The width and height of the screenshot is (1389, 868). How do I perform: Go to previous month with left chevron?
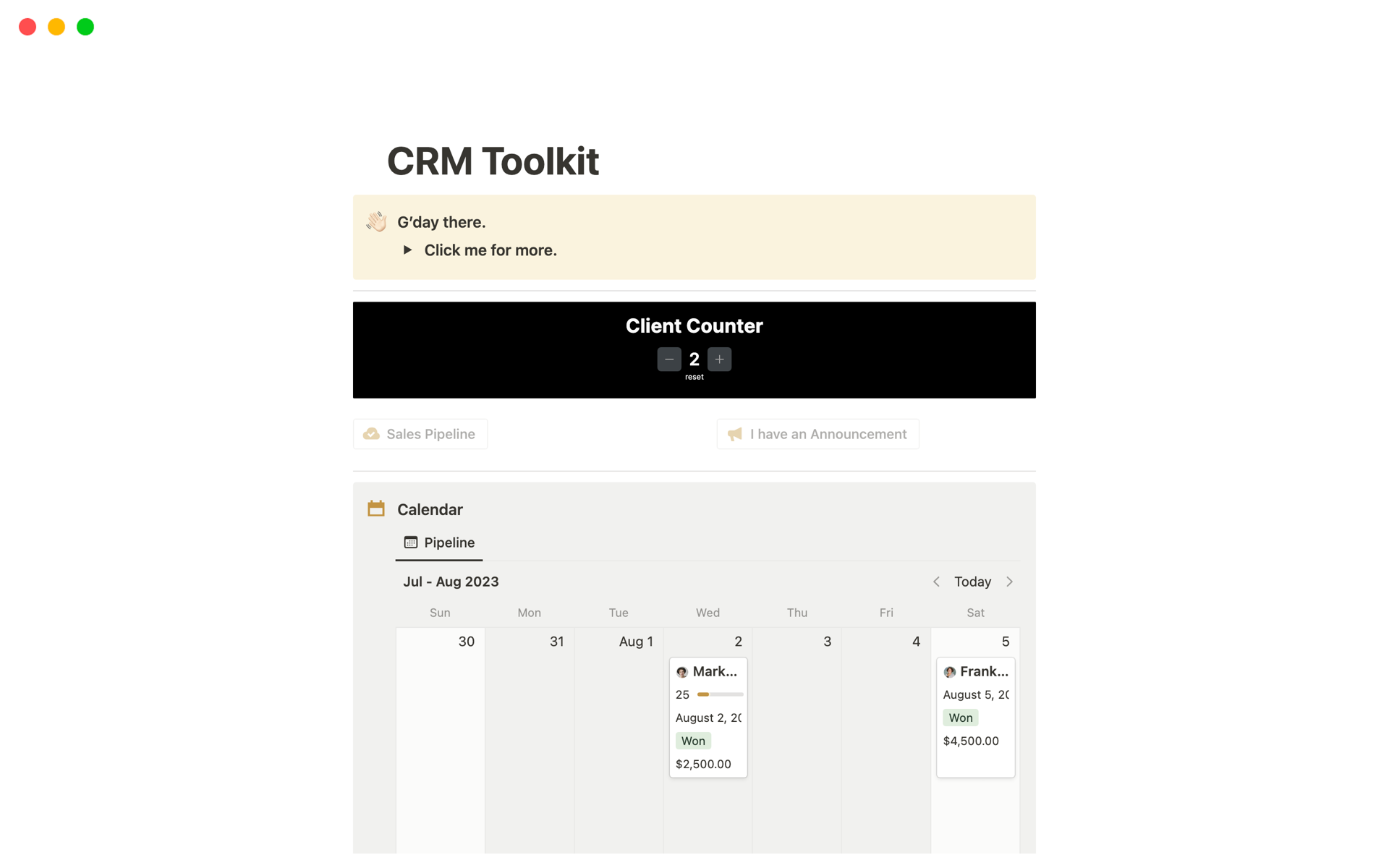936,582
